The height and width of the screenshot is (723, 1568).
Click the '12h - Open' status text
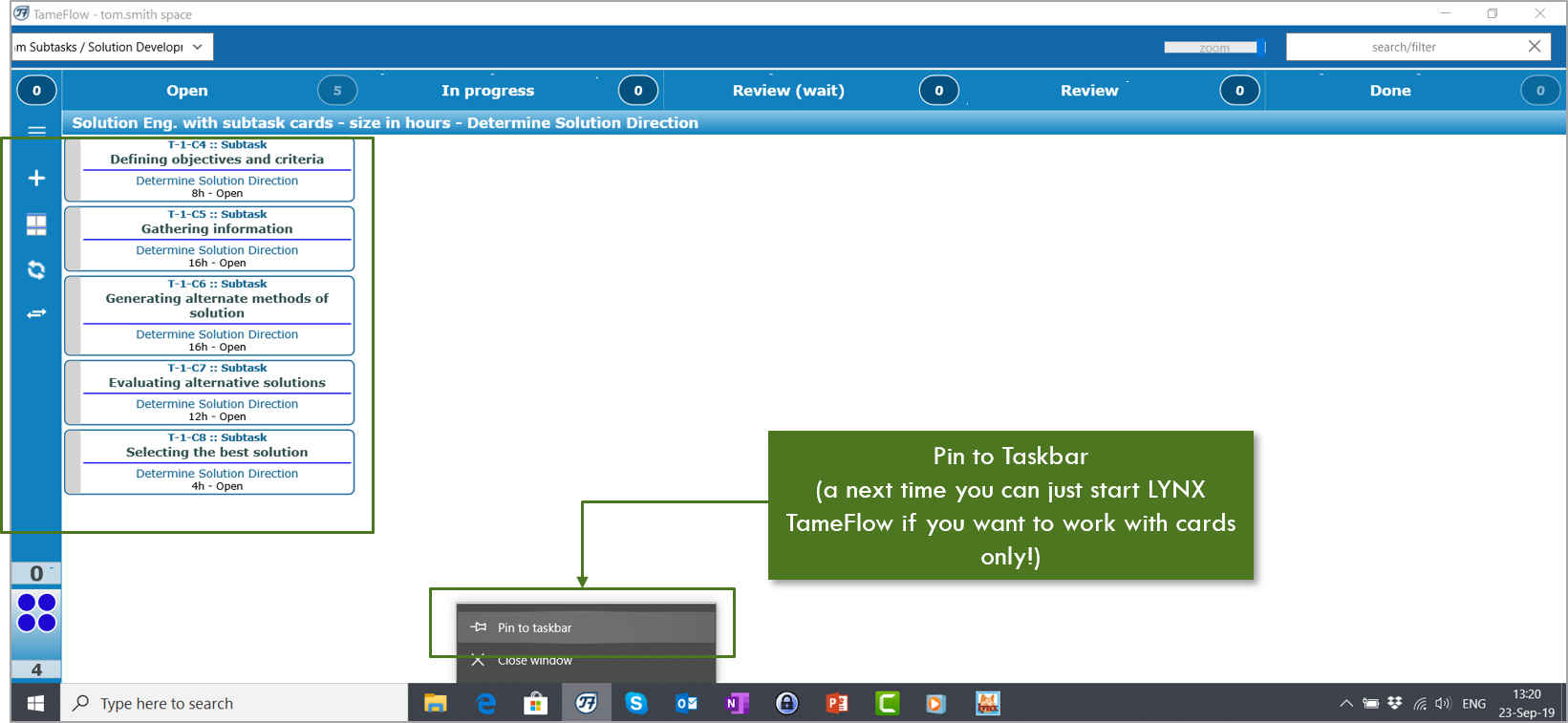click(x=217, y=416)
